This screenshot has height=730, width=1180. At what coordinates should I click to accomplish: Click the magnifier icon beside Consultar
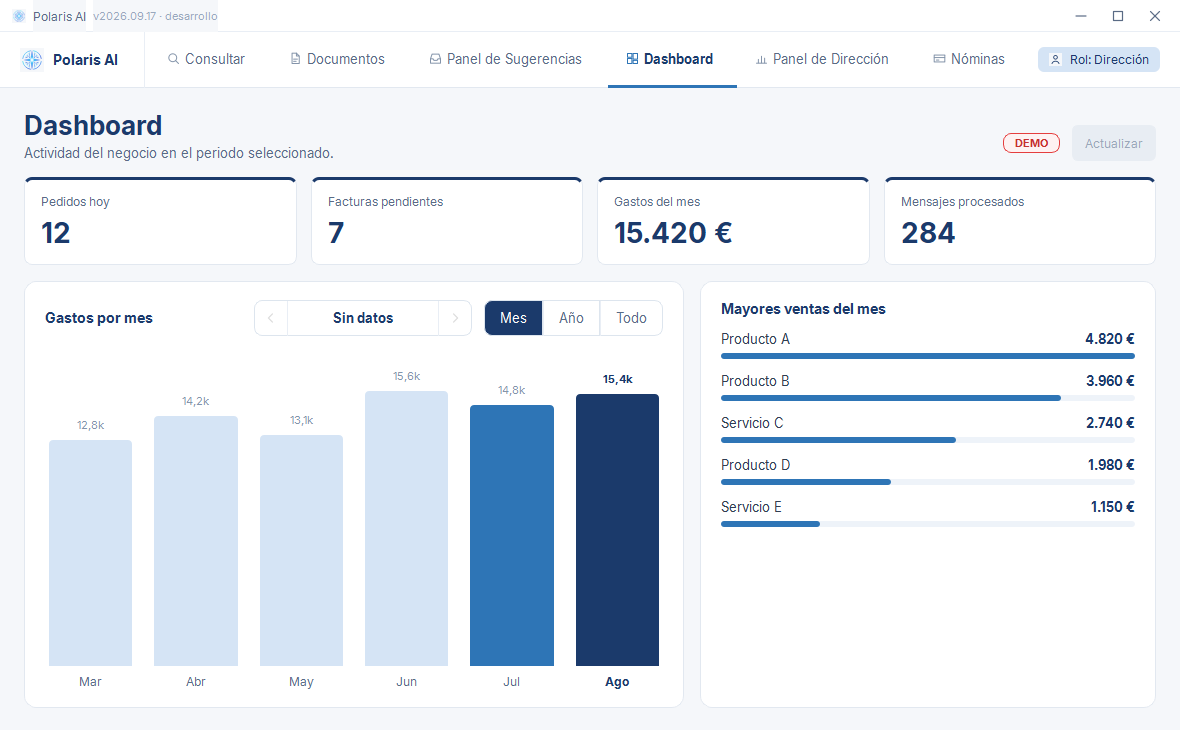pyautogui.click(x=173, y=59)
